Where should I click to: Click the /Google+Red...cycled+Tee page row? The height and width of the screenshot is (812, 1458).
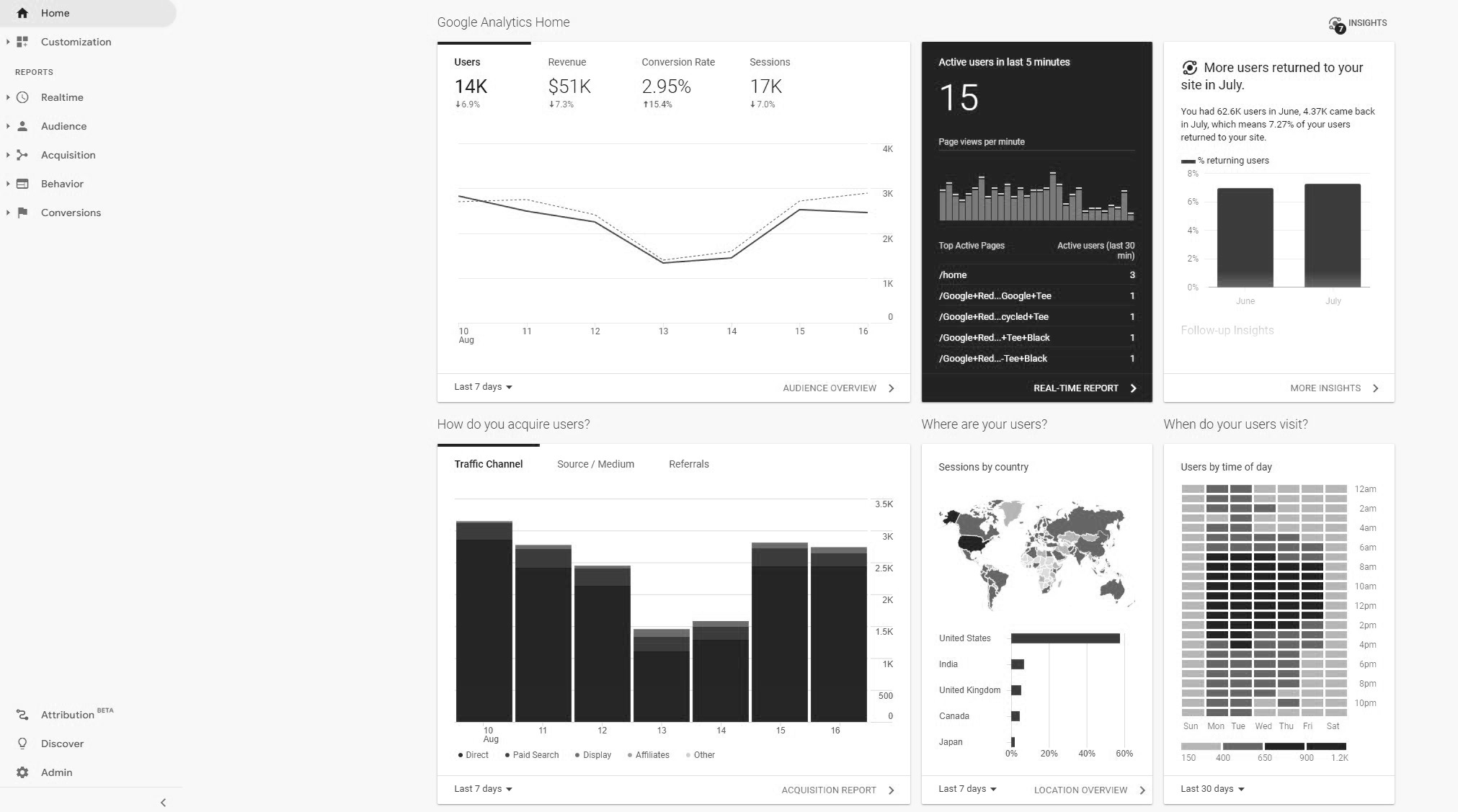click(1036, 316)
